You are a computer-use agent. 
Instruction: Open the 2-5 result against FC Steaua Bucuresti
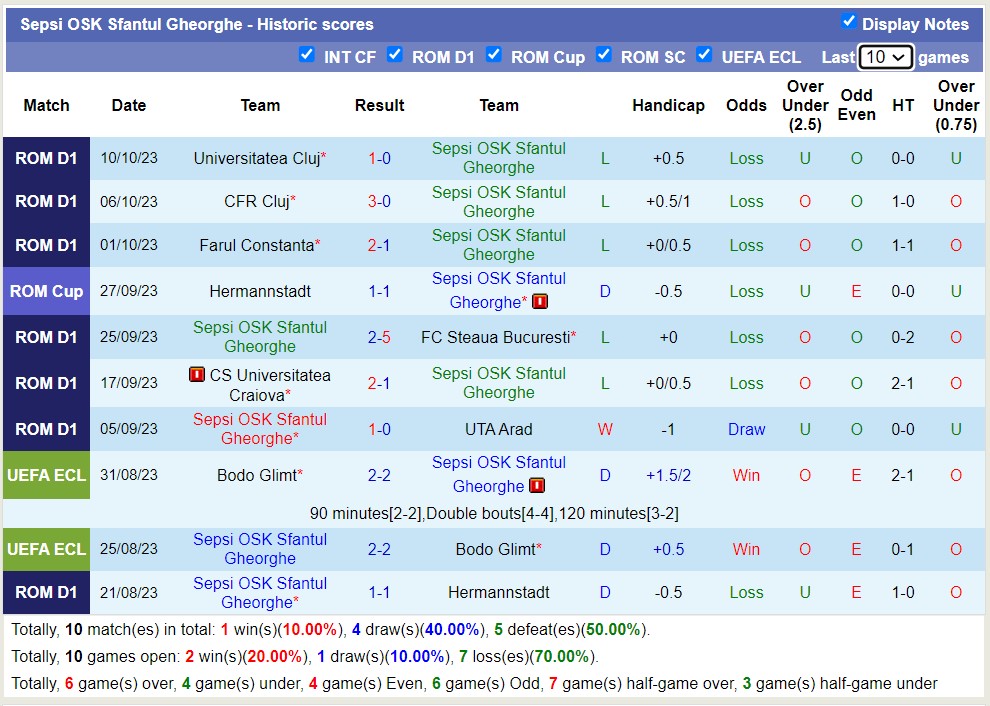379,337
